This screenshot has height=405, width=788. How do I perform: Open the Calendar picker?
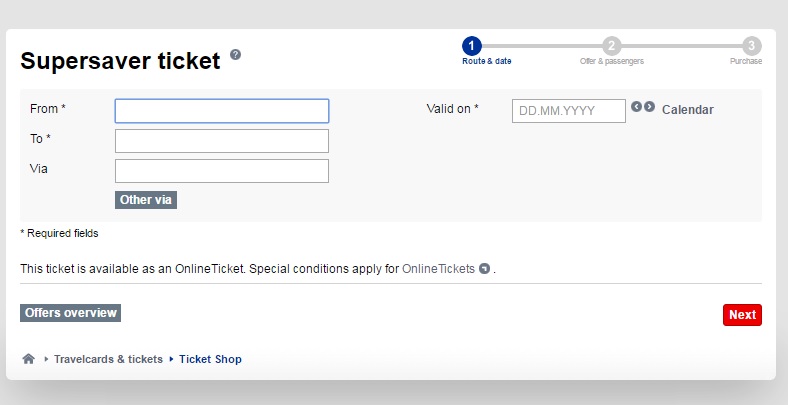point(687,110)
